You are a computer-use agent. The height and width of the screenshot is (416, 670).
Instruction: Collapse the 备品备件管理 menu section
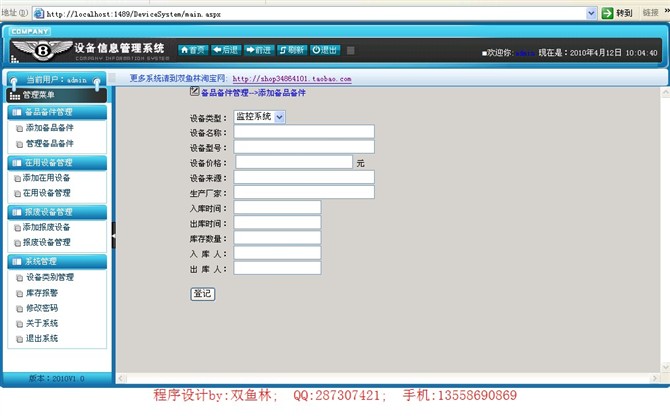point(57,112)
